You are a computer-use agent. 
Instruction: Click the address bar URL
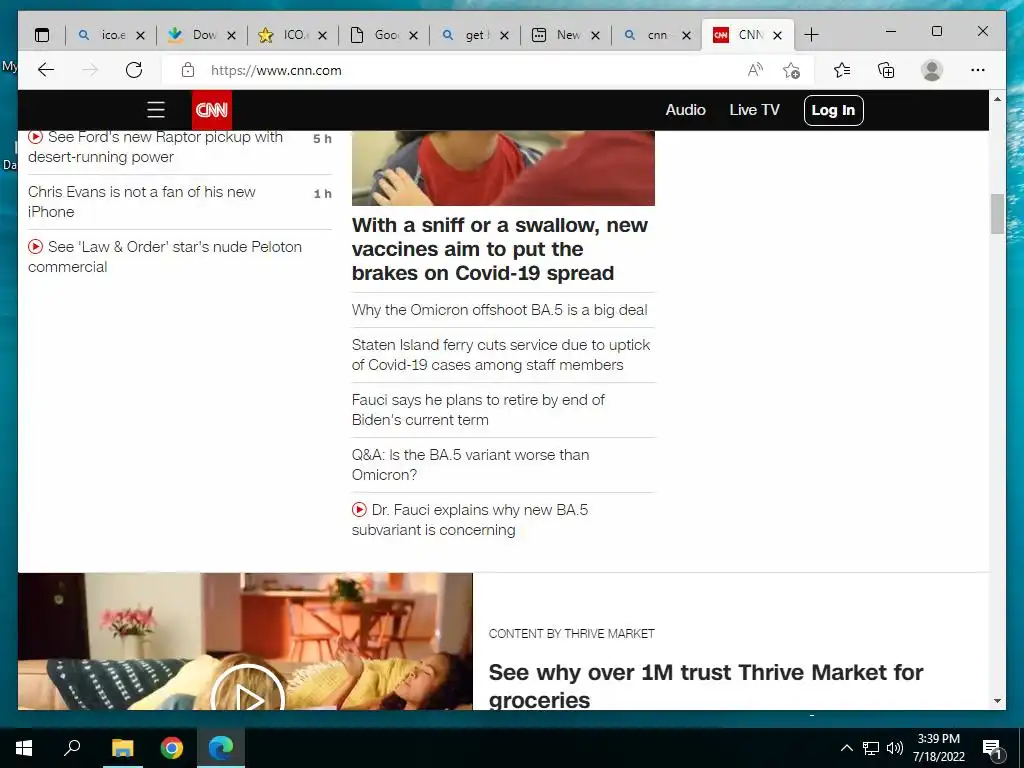tap(276, 71)
